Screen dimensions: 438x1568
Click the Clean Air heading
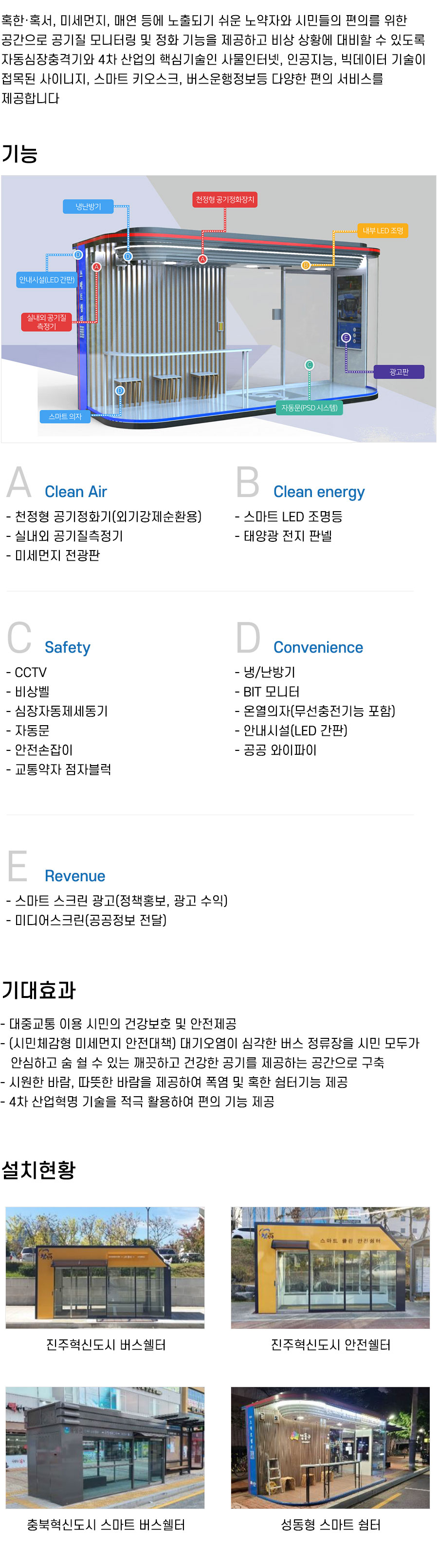click(75, 492)
